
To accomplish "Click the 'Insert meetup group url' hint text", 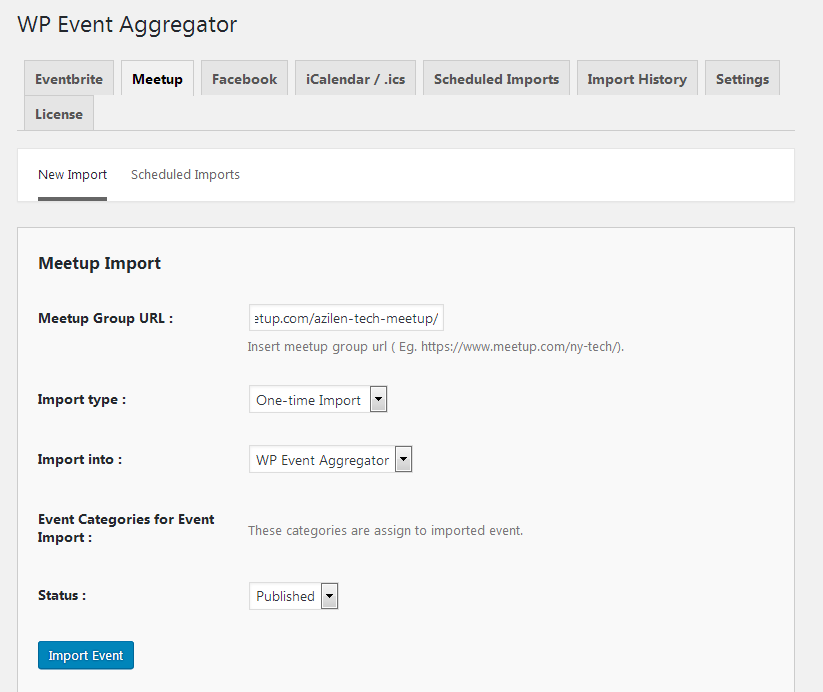I will 436,347.
